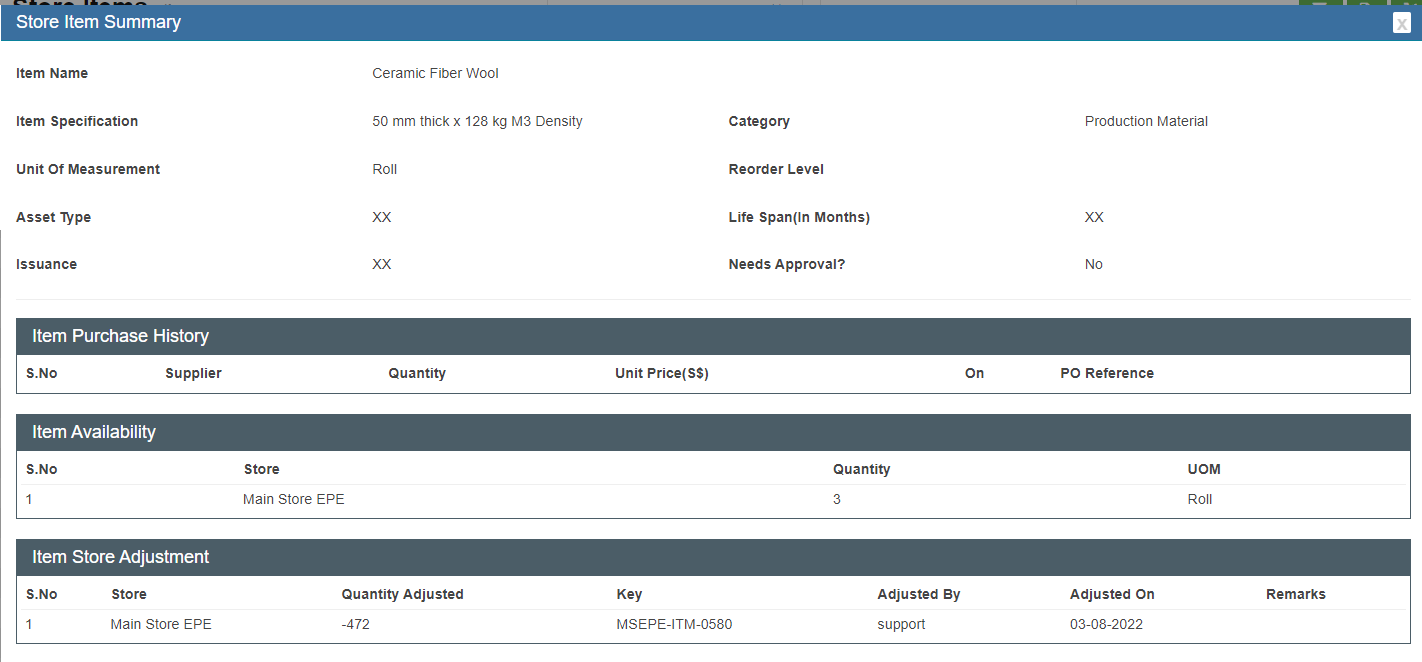
Task: Select the Supplier column header in Purchase History
Action: point(193,373)
